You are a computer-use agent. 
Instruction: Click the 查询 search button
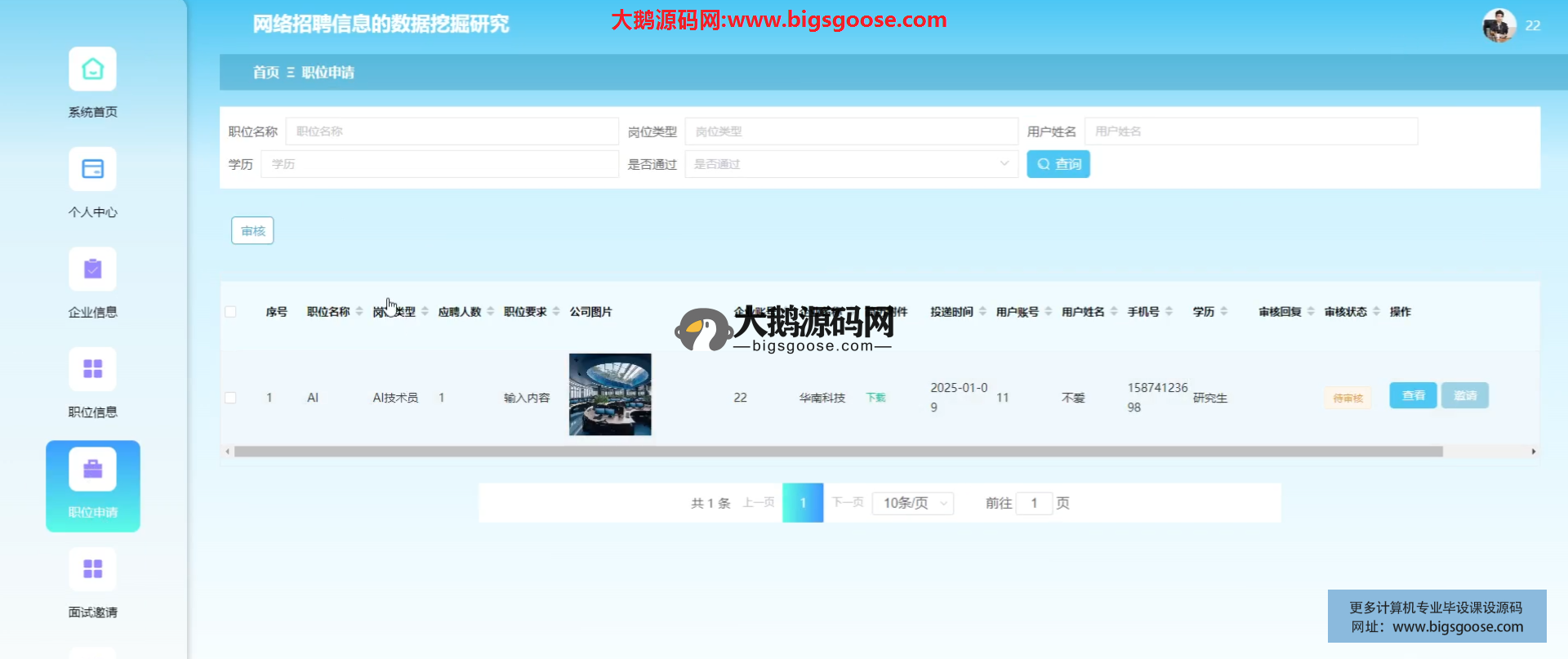[1058, 164]
